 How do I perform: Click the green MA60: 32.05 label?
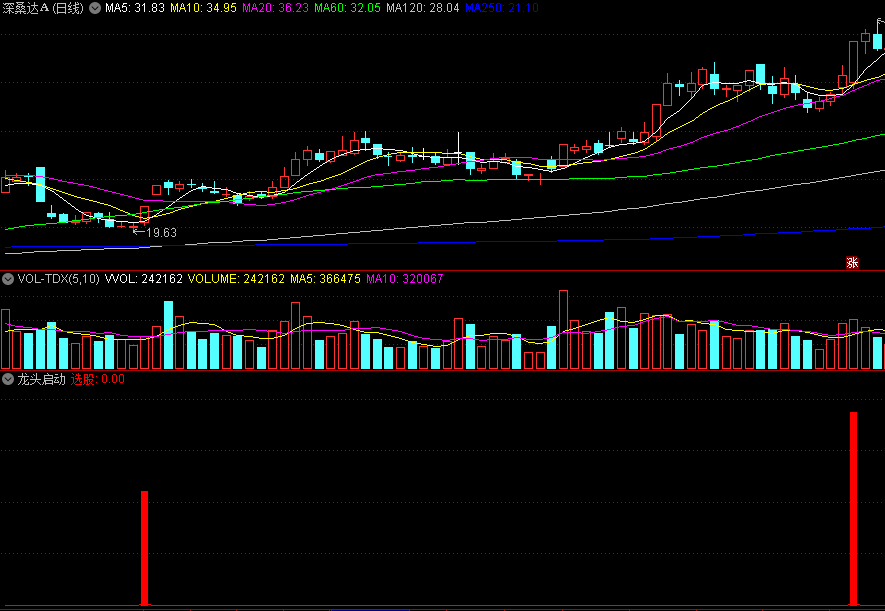click(x=347, y=8)
